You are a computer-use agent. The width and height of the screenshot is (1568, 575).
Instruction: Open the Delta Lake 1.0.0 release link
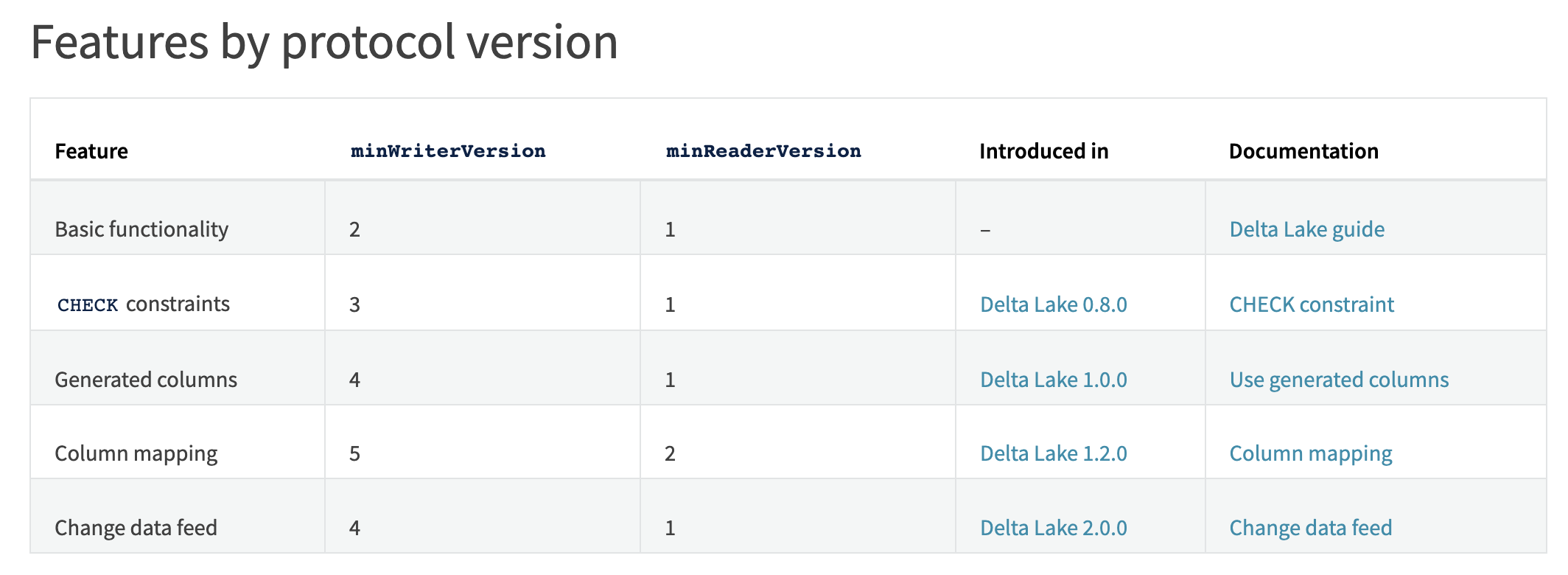click(x=1054, y=380)
